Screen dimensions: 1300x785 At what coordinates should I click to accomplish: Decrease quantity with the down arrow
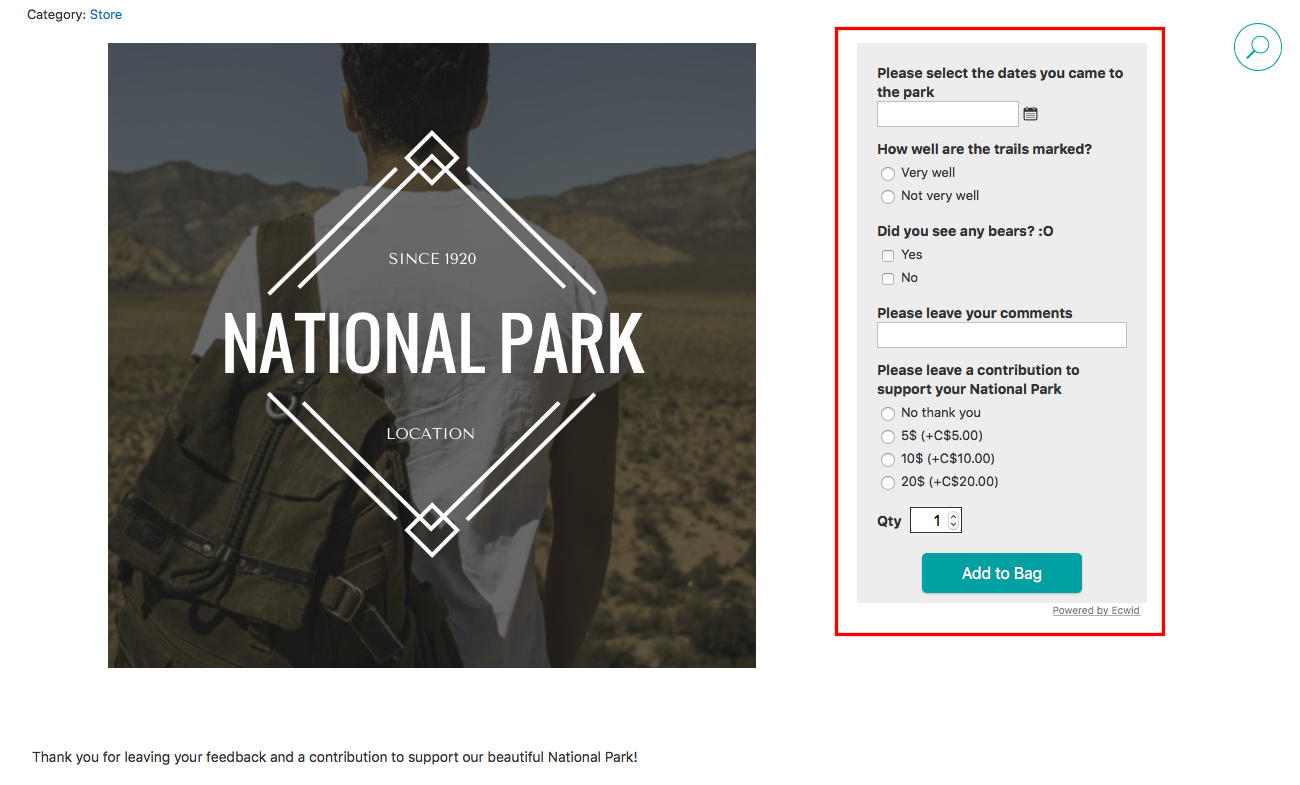click(954, 525)
